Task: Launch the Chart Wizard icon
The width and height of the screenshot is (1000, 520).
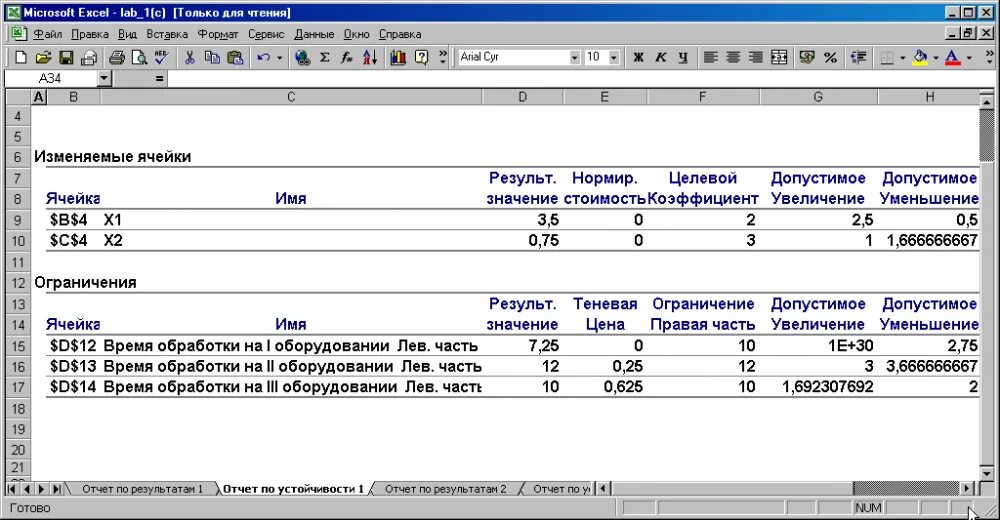Action: click(398, 57)
